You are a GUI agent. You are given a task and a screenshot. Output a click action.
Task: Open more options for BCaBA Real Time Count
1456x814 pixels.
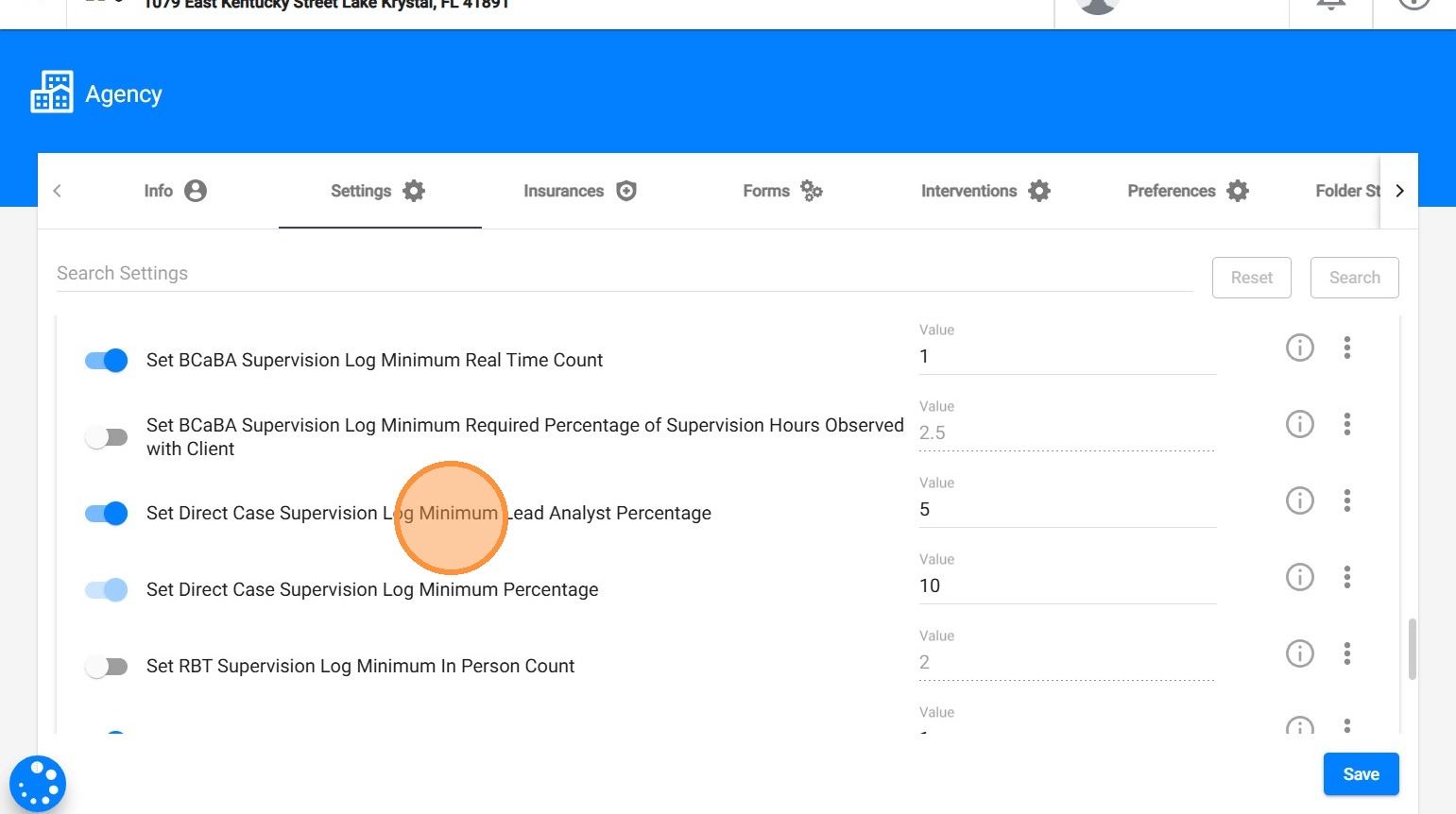1346,348
